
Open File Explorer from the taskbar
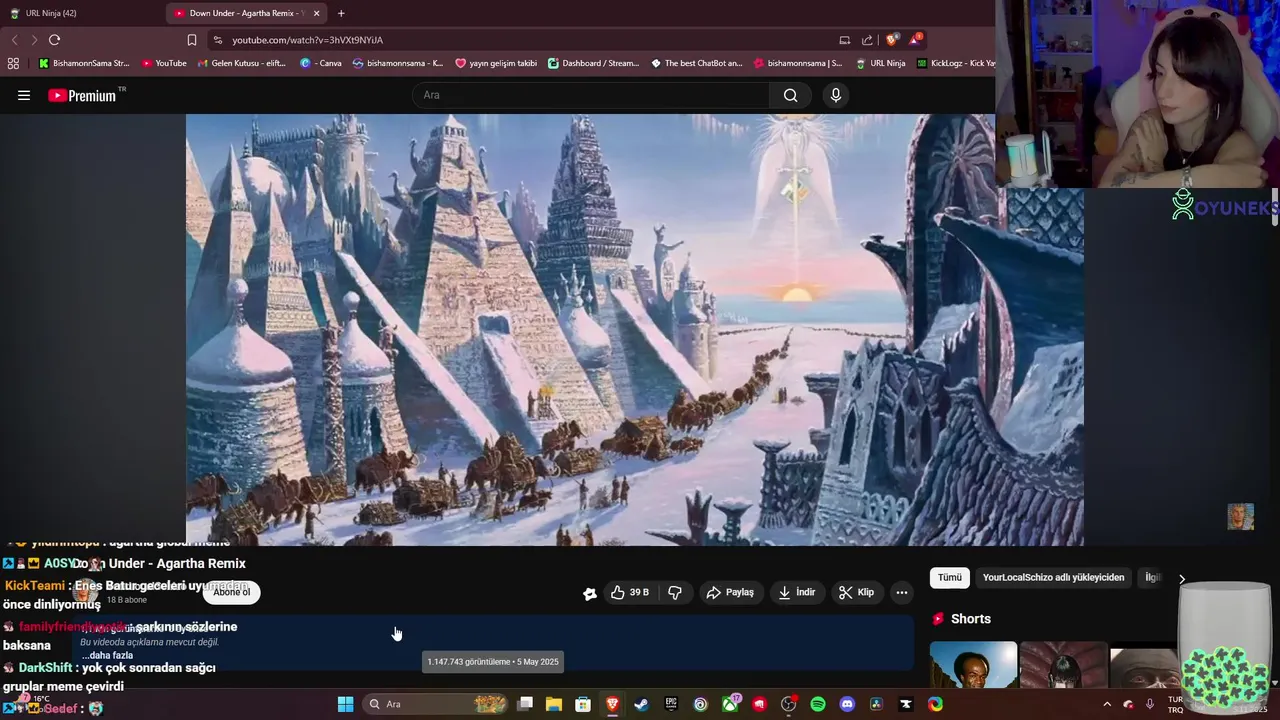554,704
